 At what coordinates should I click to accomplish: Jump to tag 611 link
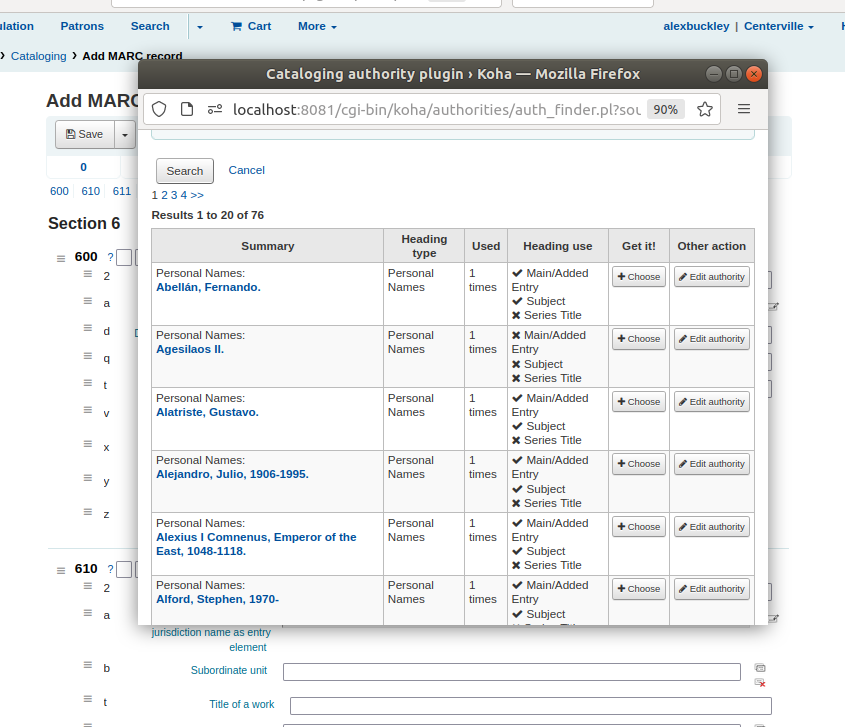122,191
